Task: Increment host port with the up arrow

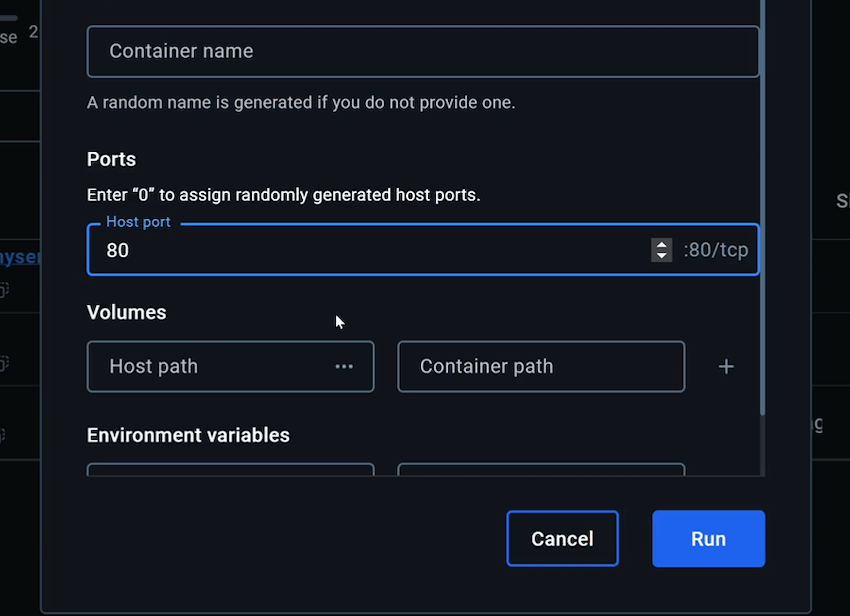Action: [x=661, y=244]
